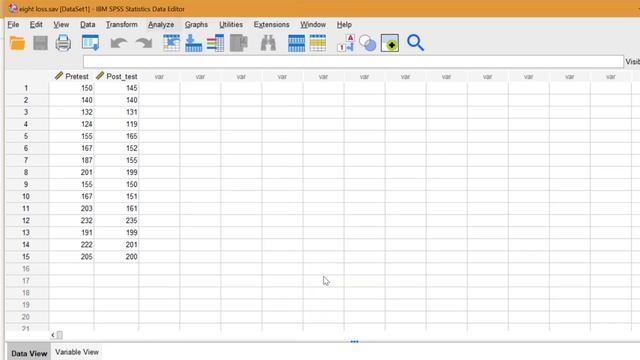Use variable sets circles icon
640x360 pixels.
367,43
